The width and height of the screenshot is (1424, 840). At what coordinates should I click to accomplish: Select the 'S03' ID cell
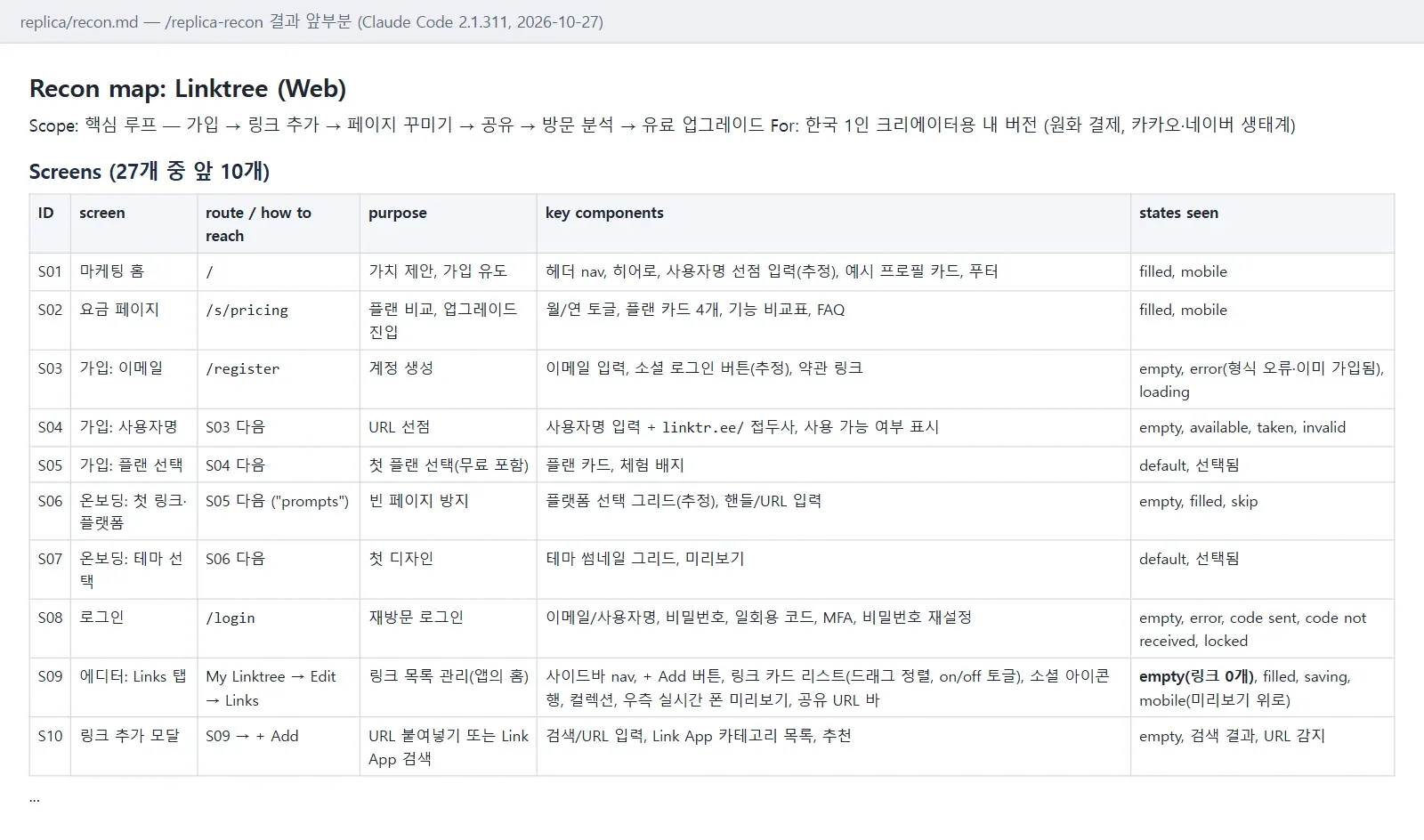[x=50, y=379]
